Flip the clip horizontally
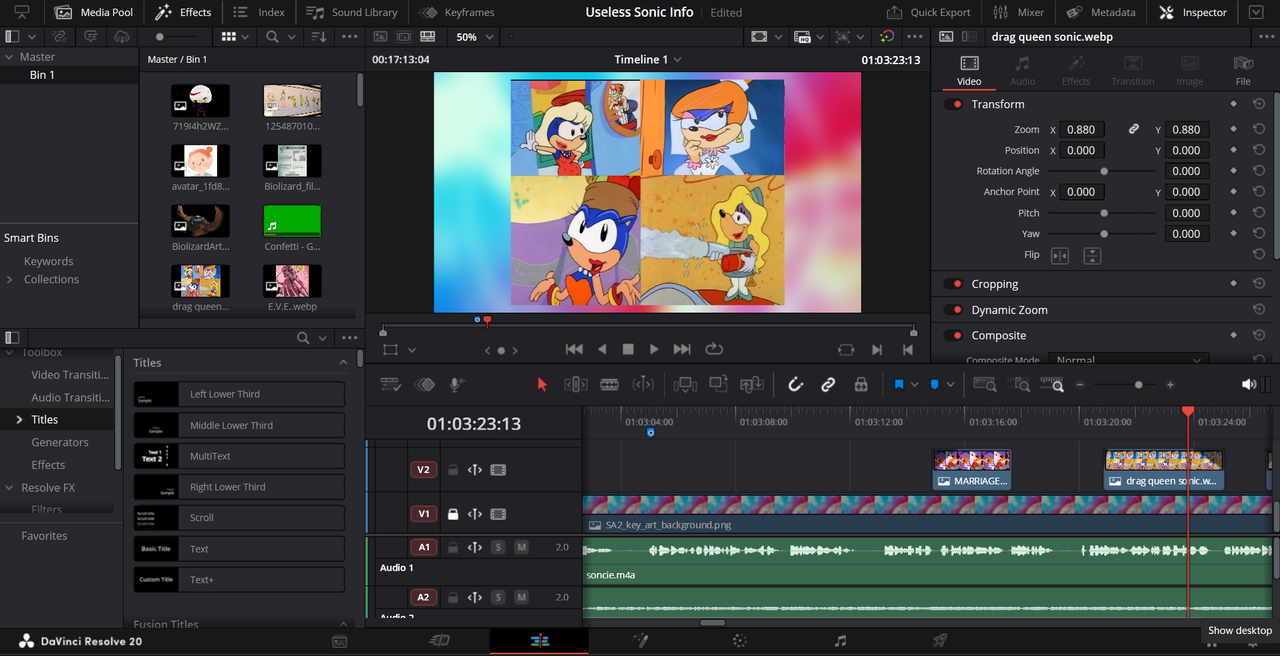The image size is (1280, 656). coord(1060,256)
